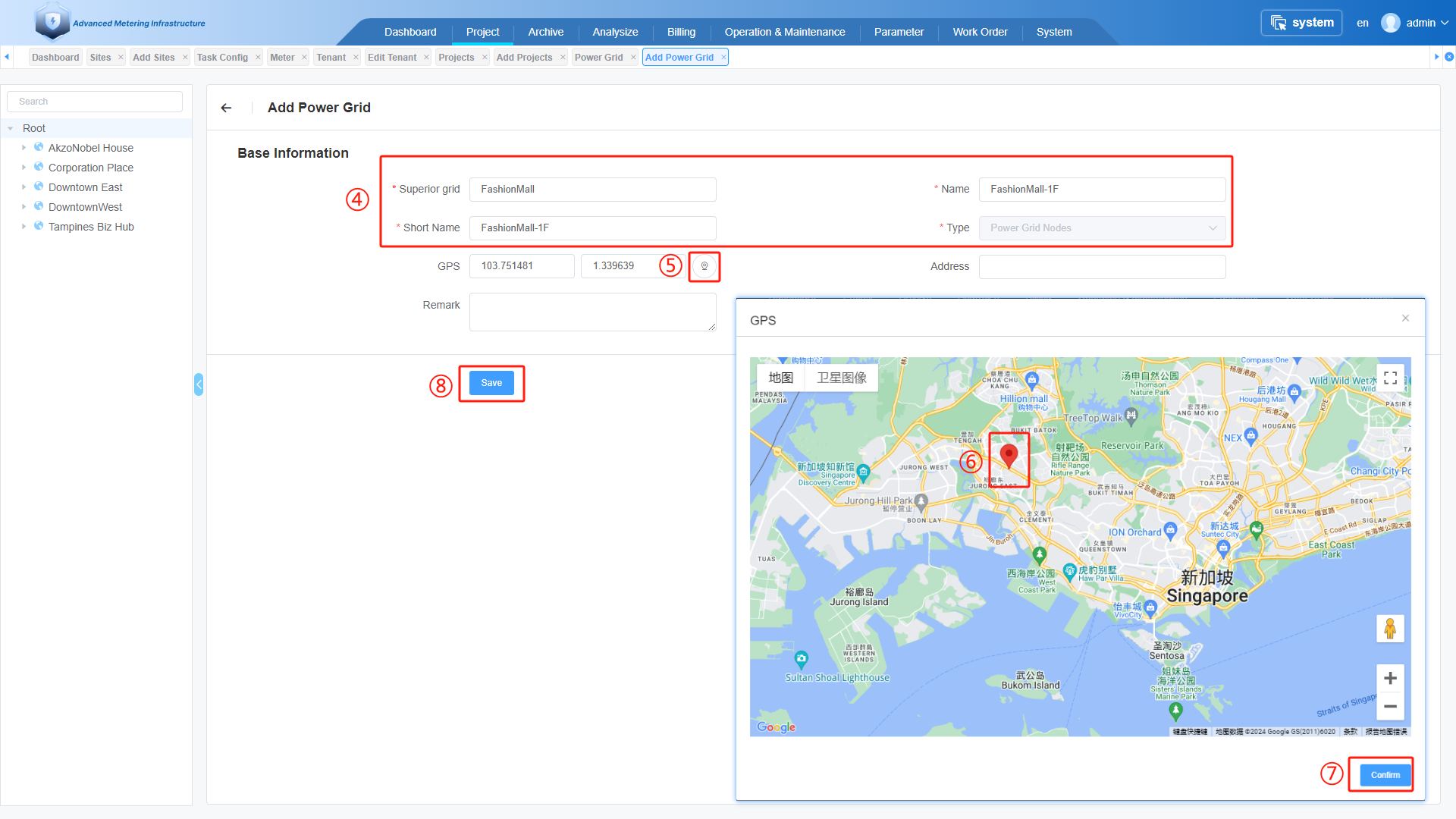Screen dimensions: 1456x819
Task: Zoom out on the map
Action: pos(1390,707)
